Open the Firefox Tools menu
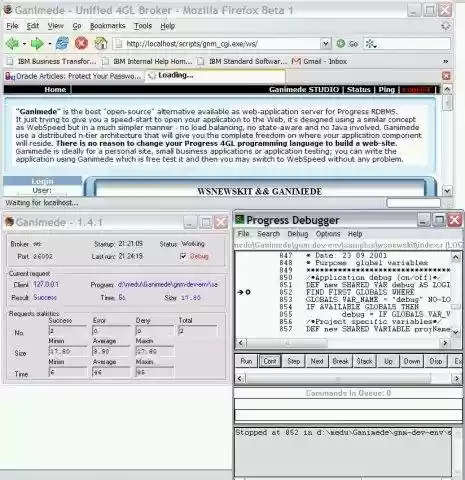The height and width of the screenshot is (480, 465). [143, 26]
